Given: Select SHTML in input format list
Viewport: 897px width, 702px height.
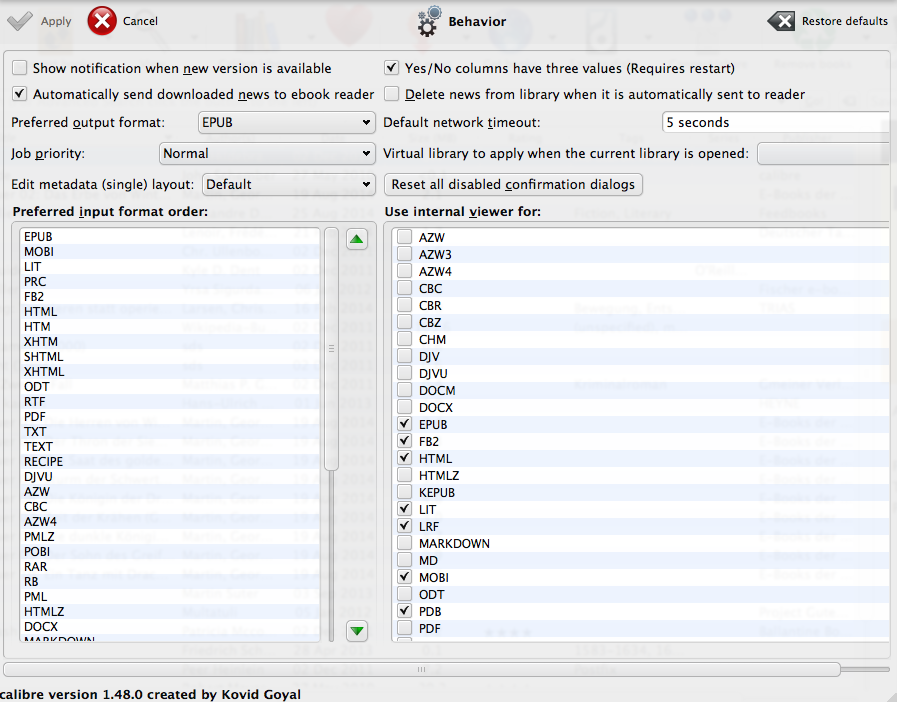Looking at the screenshot, I should tap(170, 356).
